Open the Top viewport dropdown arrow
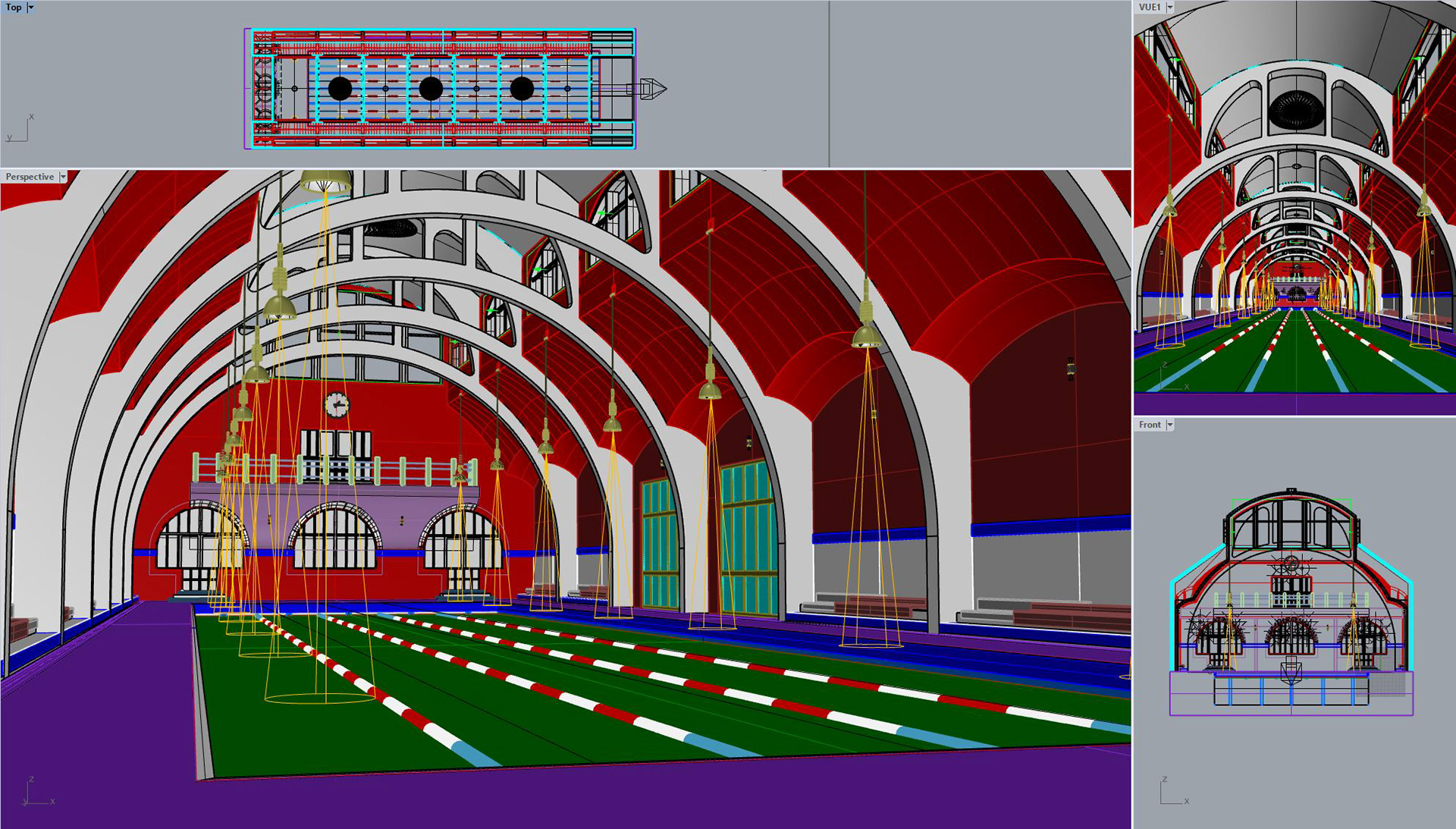Image resolution: width=1456 pixels, height=829 pixels. click(x=31, y=7)
